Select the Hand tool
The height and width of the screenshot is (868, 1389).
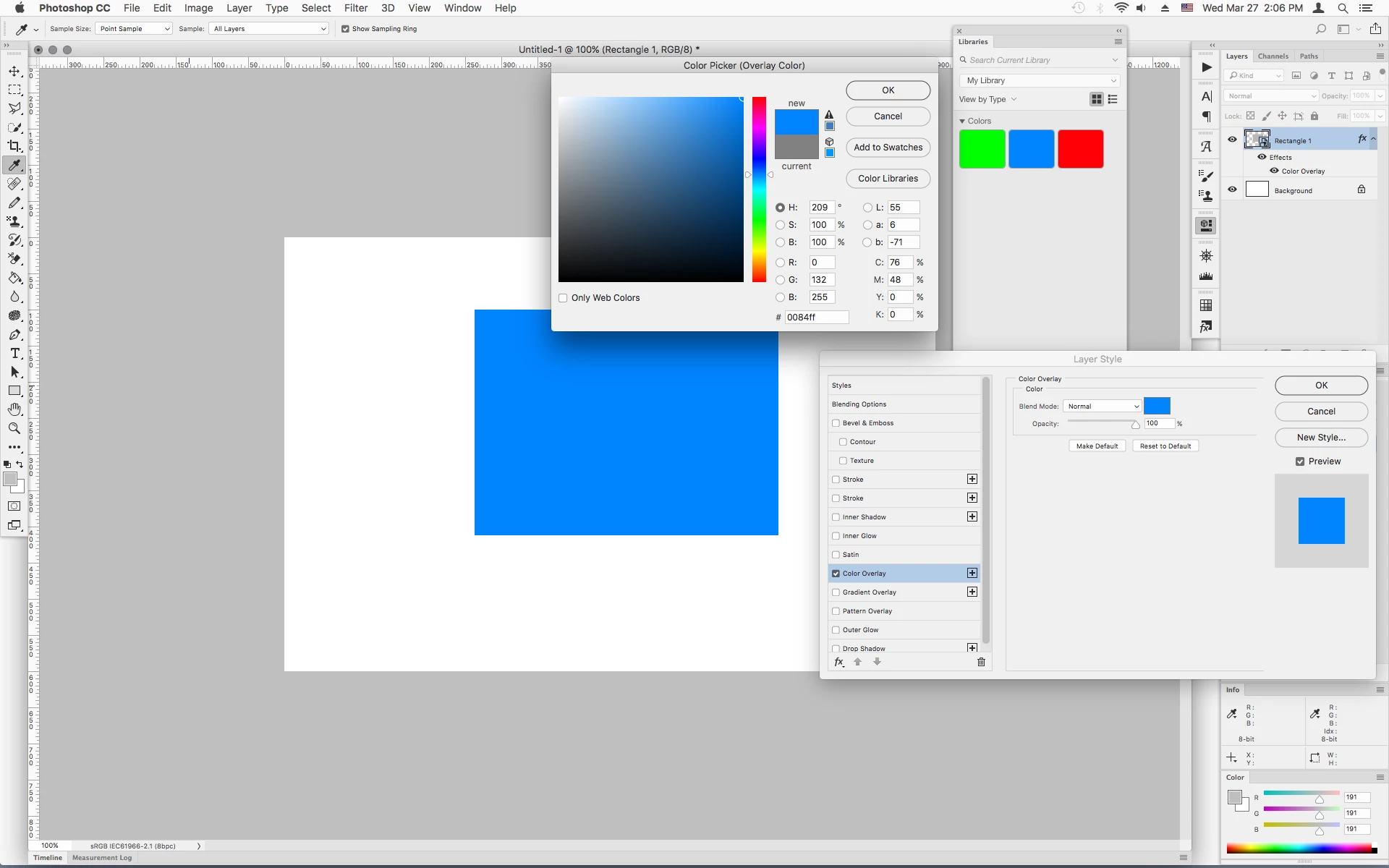click(14, 409)
